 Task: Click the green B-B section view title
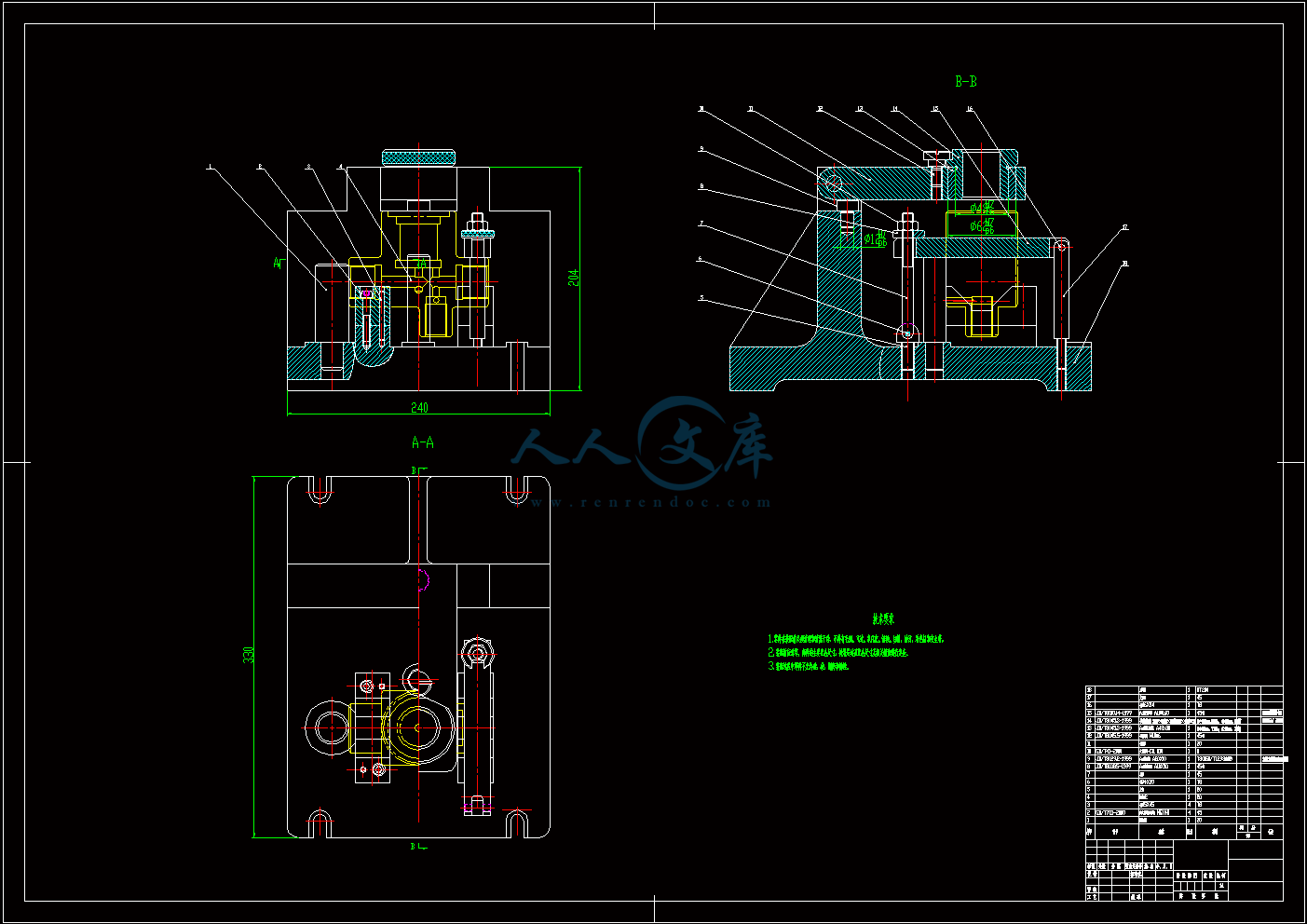click(965, 81)
